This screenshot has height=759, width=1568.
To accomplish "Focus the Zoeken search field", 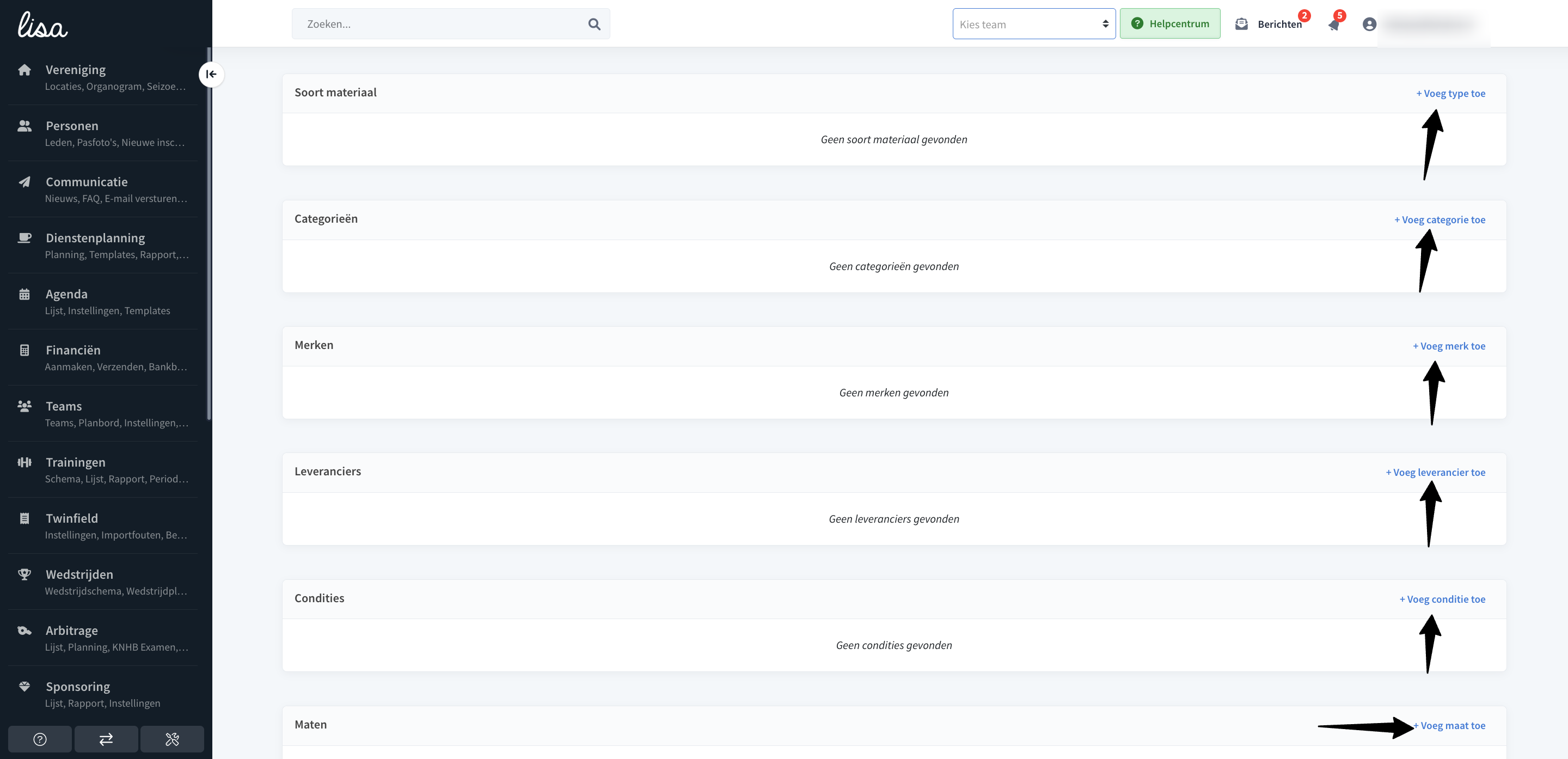I will click(x=450, y=24).
